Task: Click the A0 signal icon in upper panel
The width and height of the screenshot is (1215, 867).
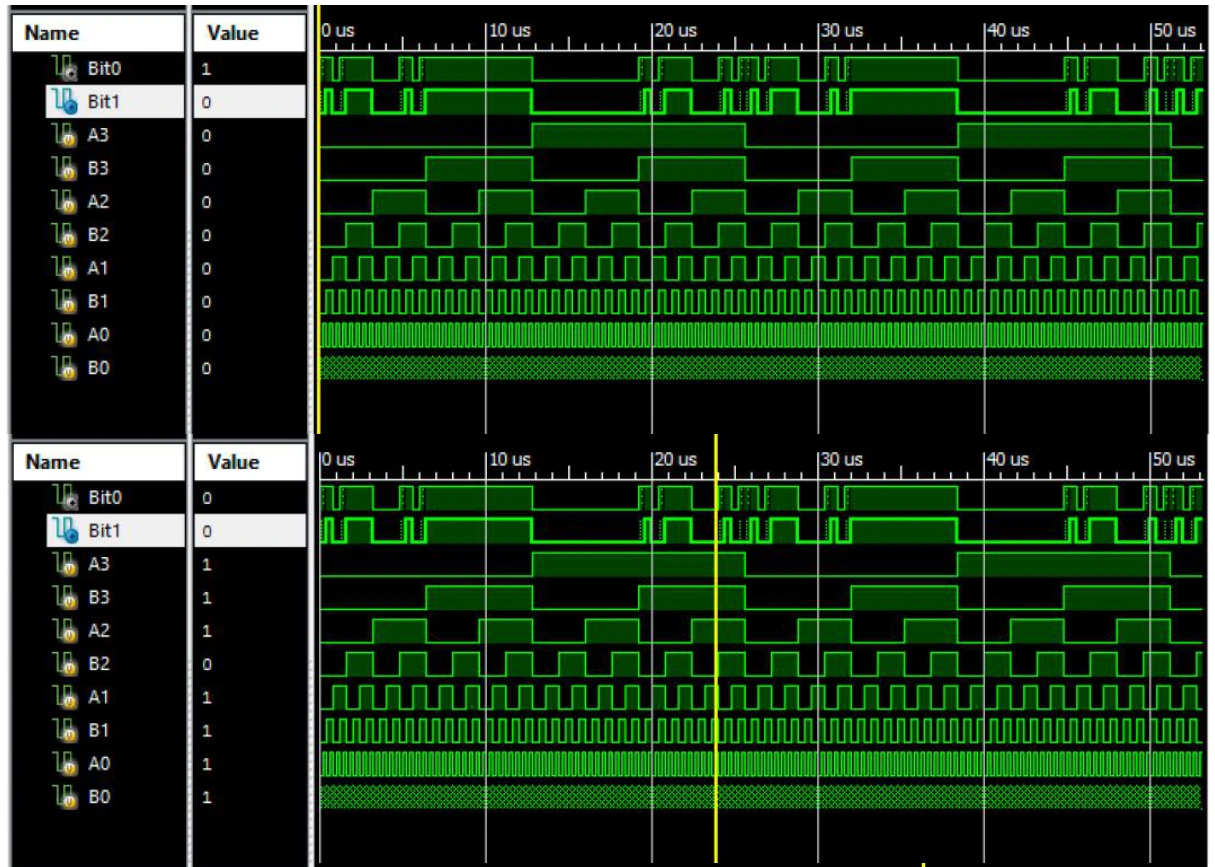Action: click(64, 335)
